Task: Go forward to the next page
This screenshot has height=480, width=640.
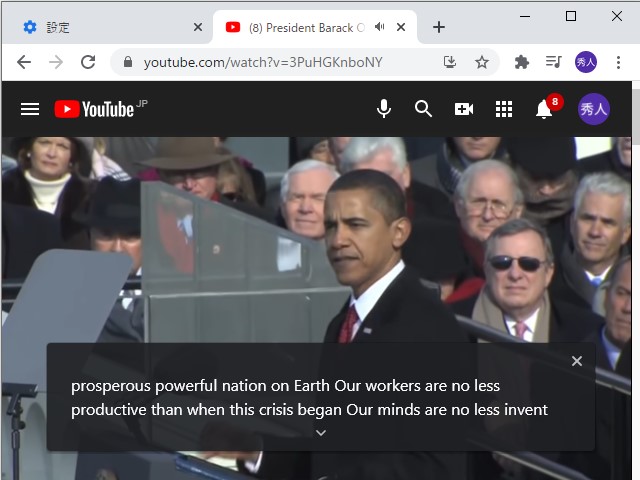Action: pos(56,62)
